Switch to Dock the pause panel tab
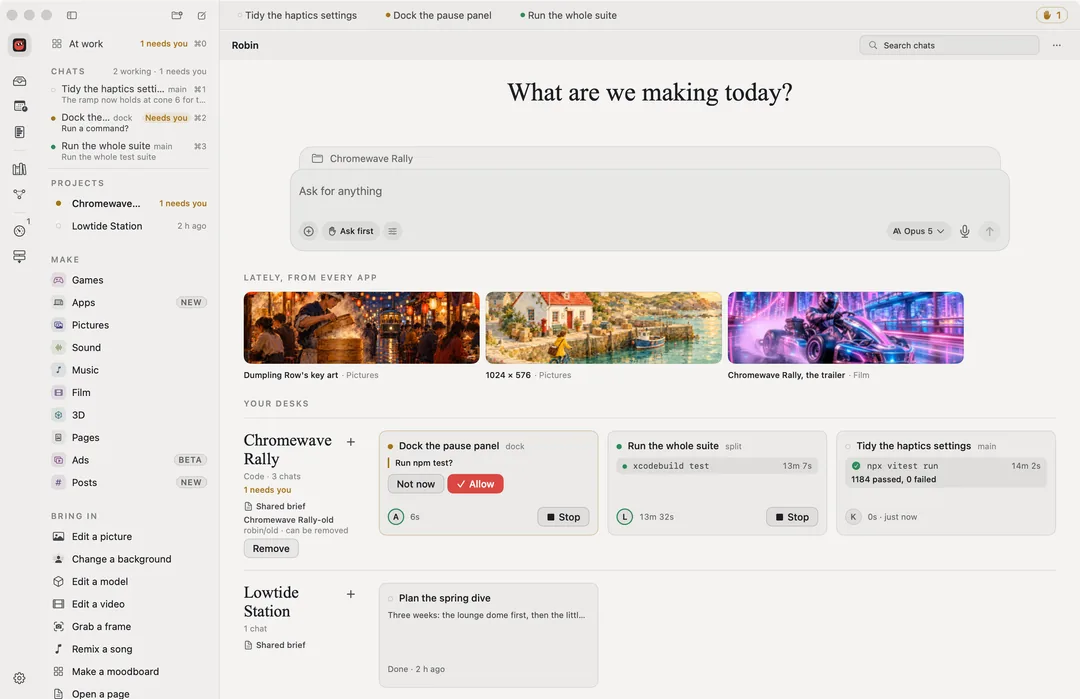 [x=438, y=15]
